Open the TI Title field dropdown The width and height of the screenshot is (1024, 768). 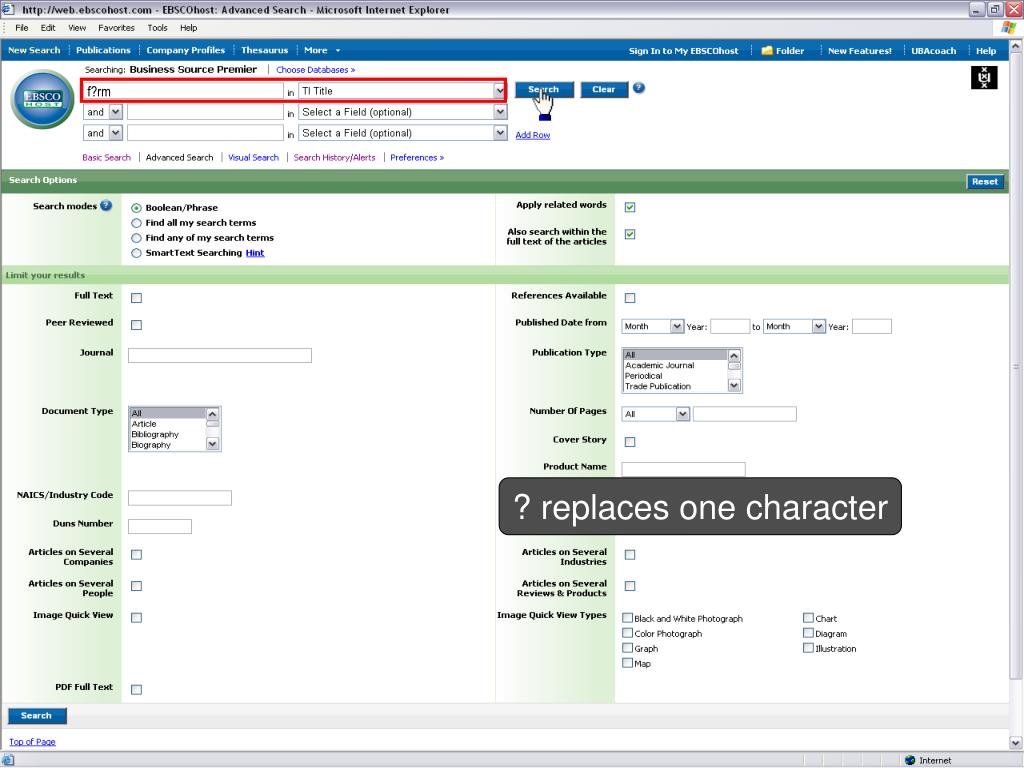click(500, 91)
